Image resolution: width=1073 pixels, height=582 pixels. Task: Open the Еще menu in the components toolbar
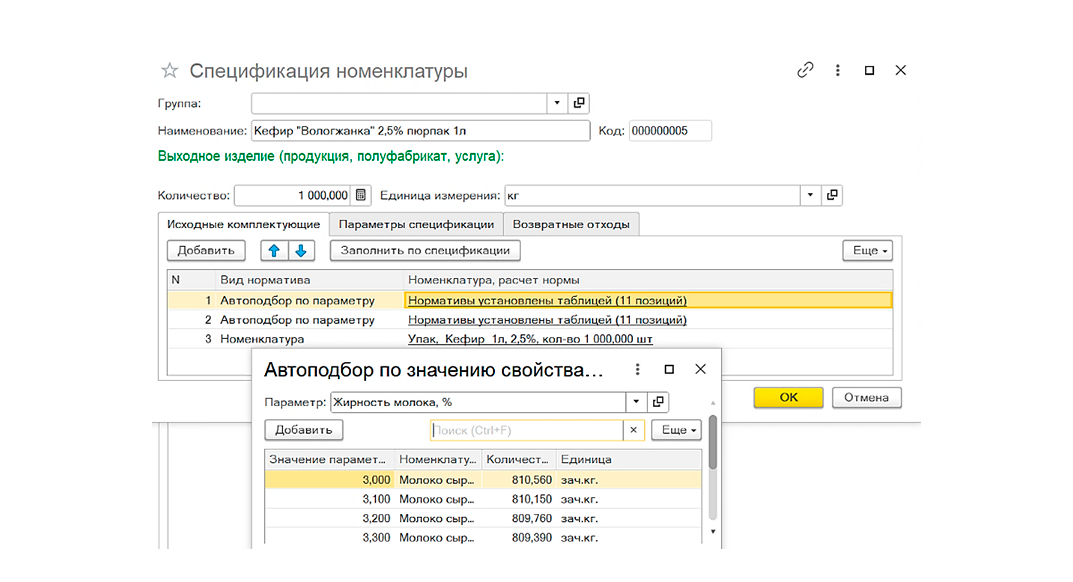(868, 251)
